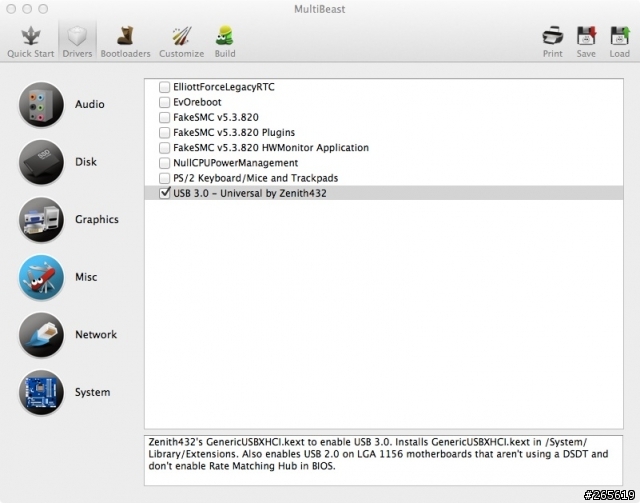Viewport: 640px width, 503px height.
Task: Select the System motherboard icon
Action: point(41,392)
